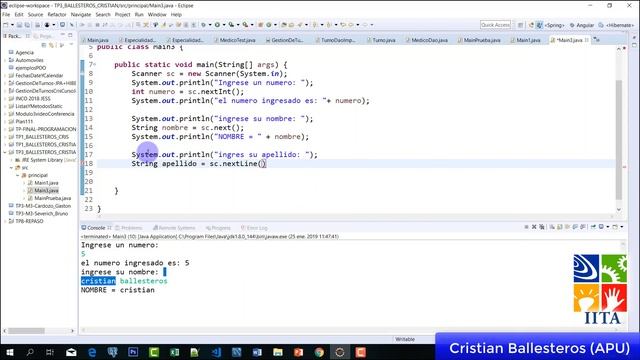The width and height of the screenshot is (640, 360).
Task: Open the Project menu
Action: point(122,15)
